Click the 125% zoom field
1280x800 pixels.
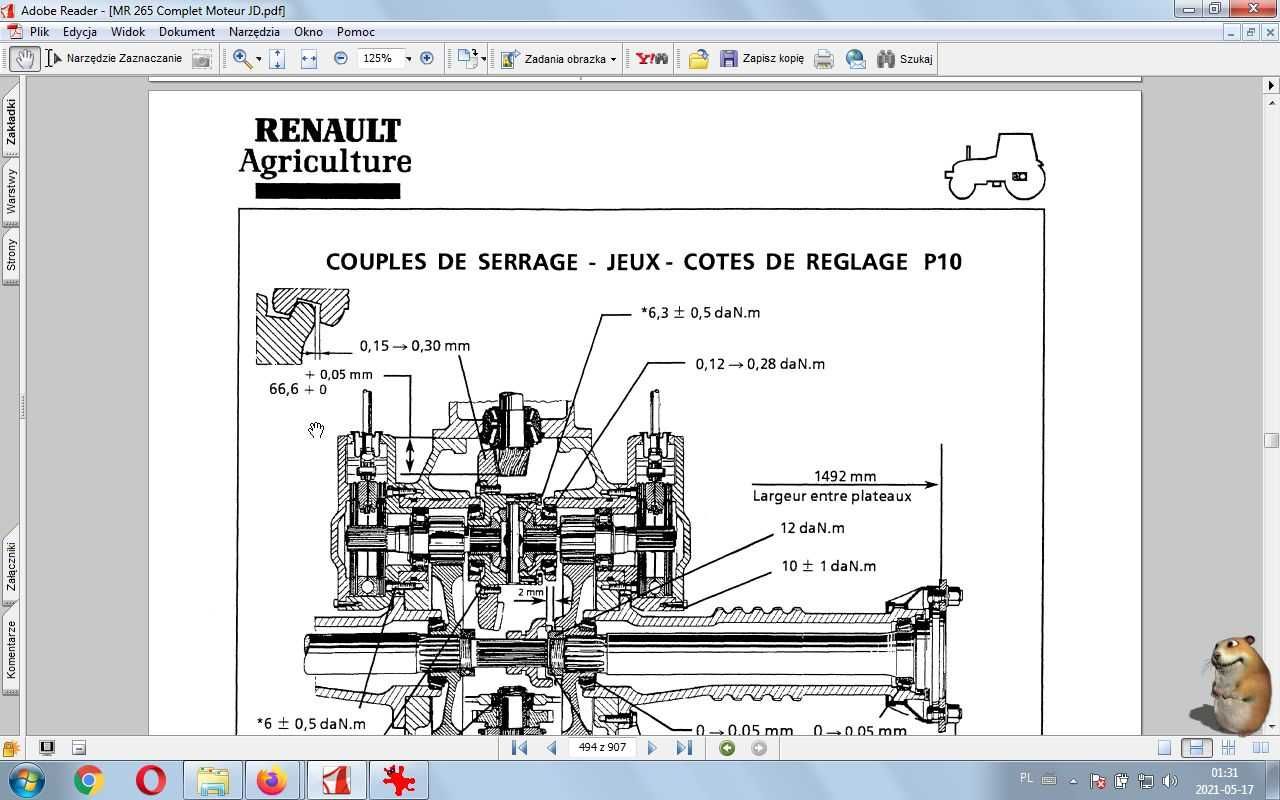click(379, 59)
